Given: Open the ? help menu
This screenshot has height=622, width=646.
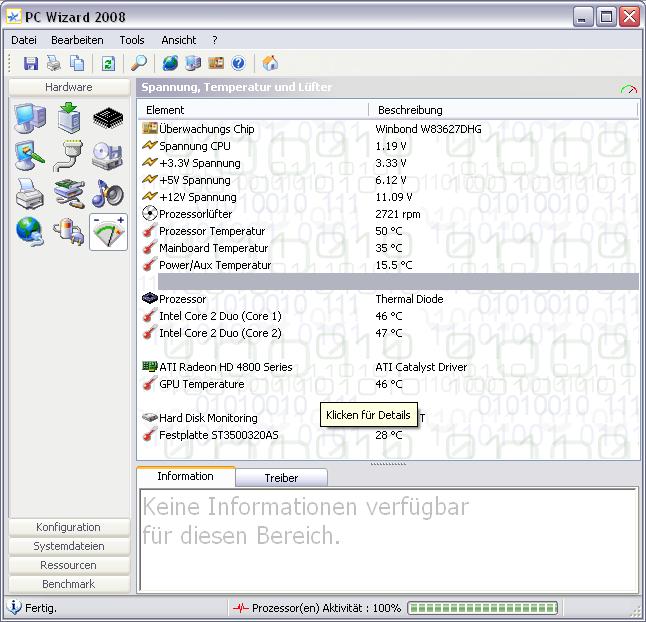Looking at the screenshot, I should [x=215, y=40].
